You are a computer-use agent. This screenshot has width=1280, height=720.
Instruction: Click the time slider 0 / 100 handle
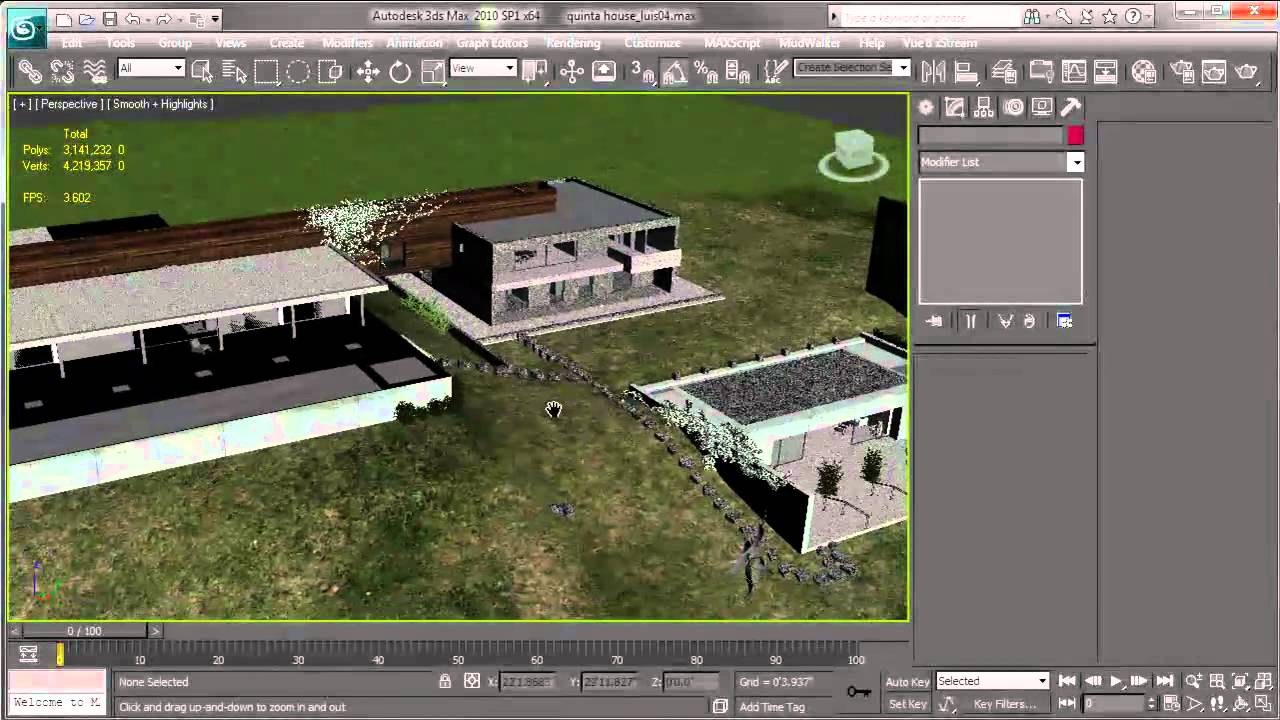(x=85, y=631)
